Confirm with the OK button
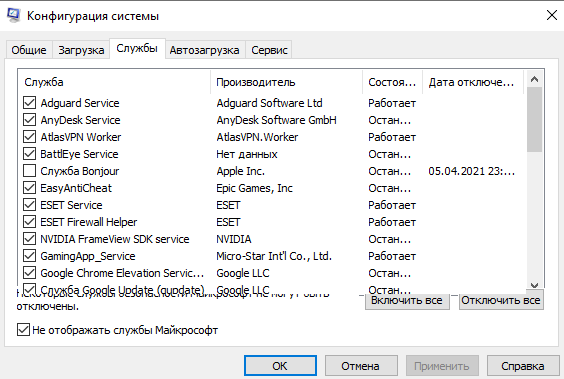Image resolution: width=564 pixels, height=379 pixels. click(x=280, y=366)
